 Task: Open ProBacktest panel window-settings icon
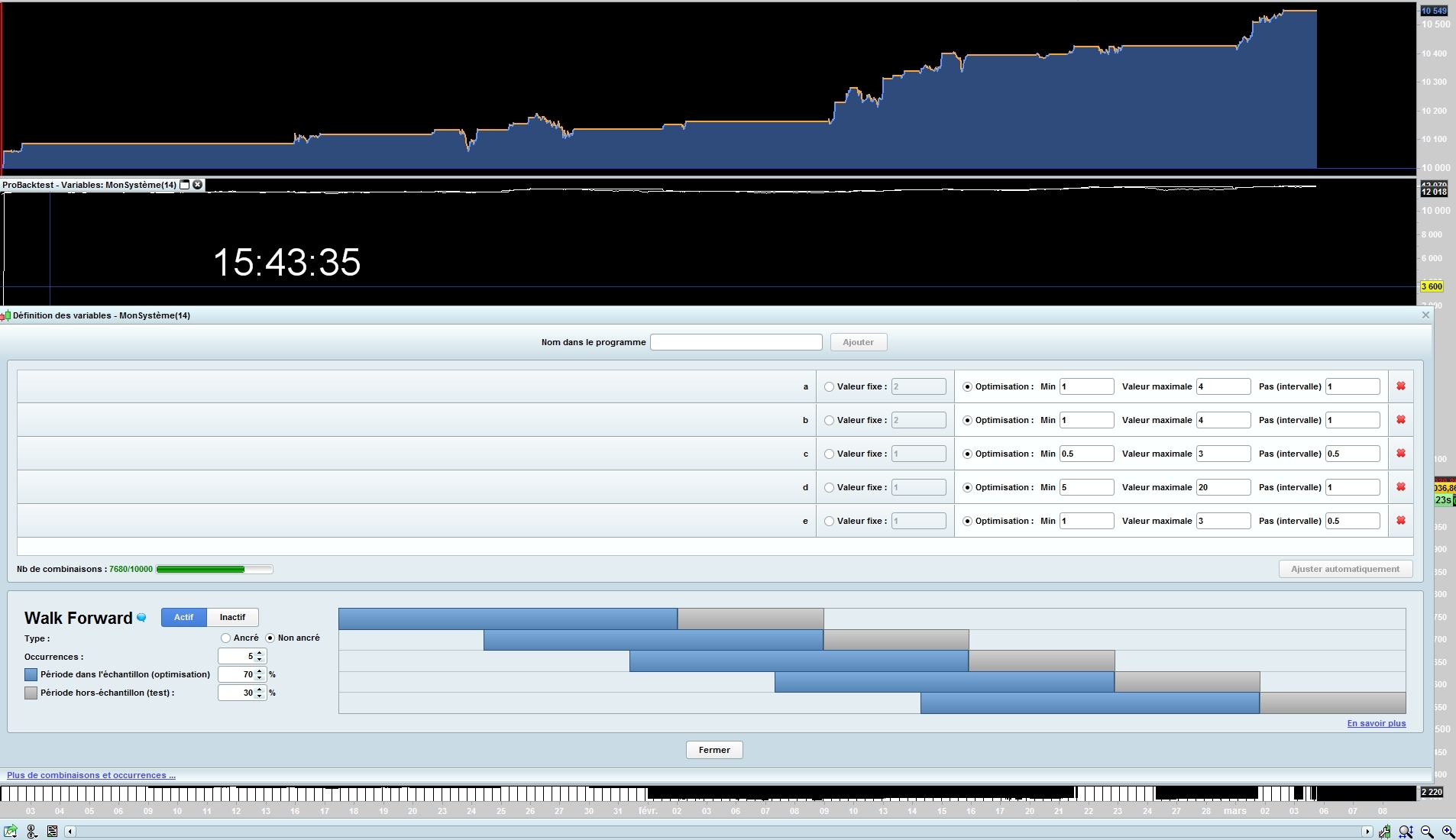click(x=184, y=185)
